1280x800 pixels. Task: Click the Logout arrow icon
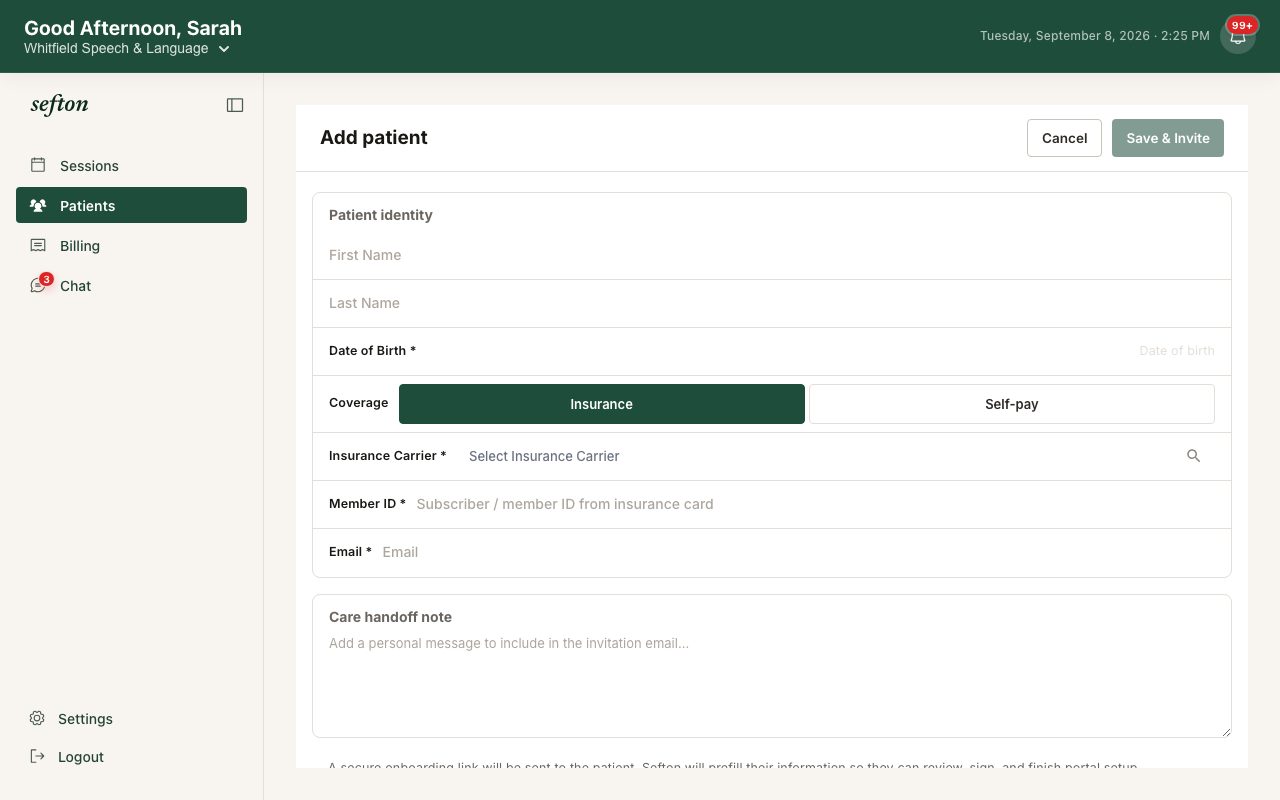click(37, 756)
